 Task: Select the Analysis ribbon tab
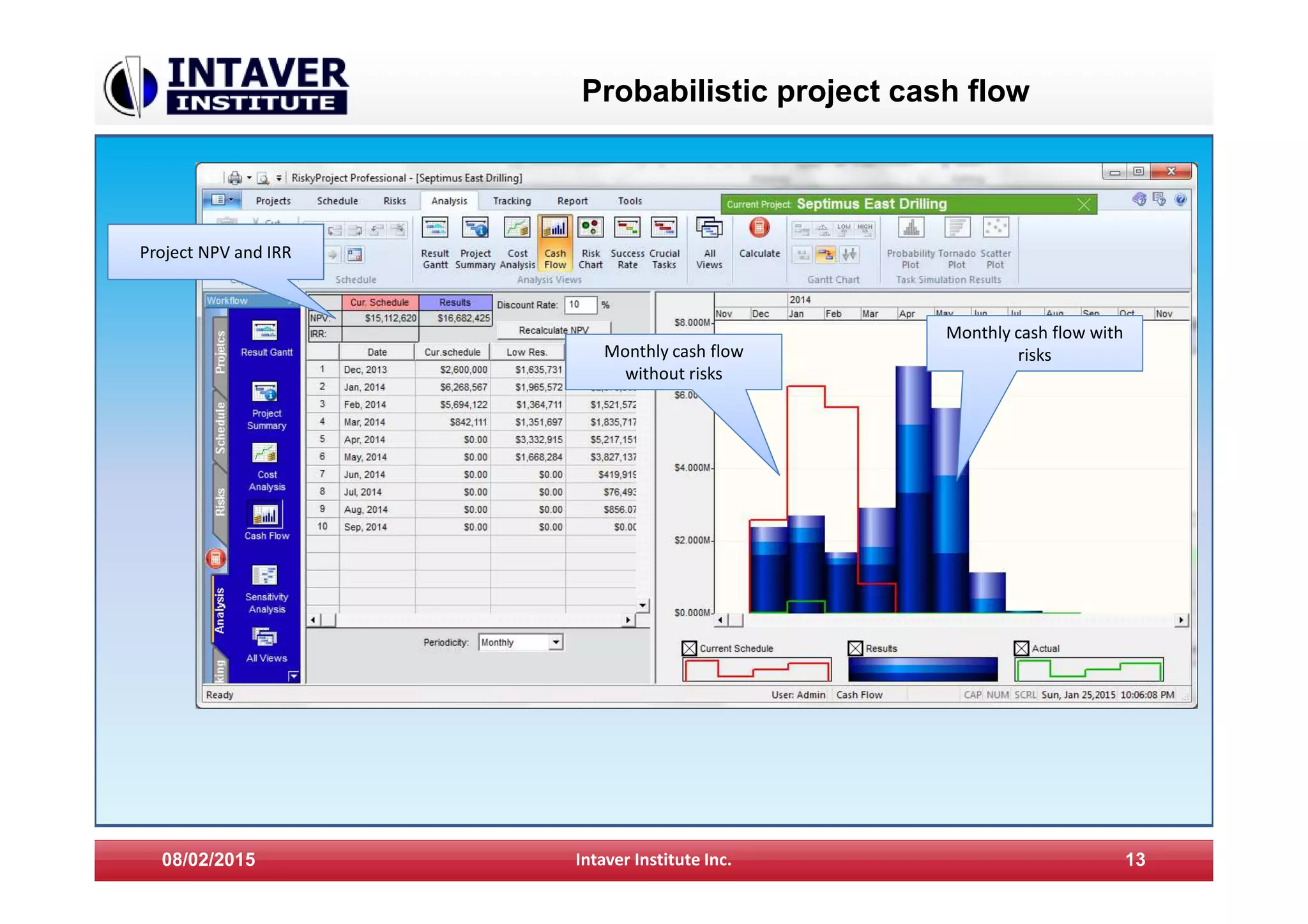[449, 201]
